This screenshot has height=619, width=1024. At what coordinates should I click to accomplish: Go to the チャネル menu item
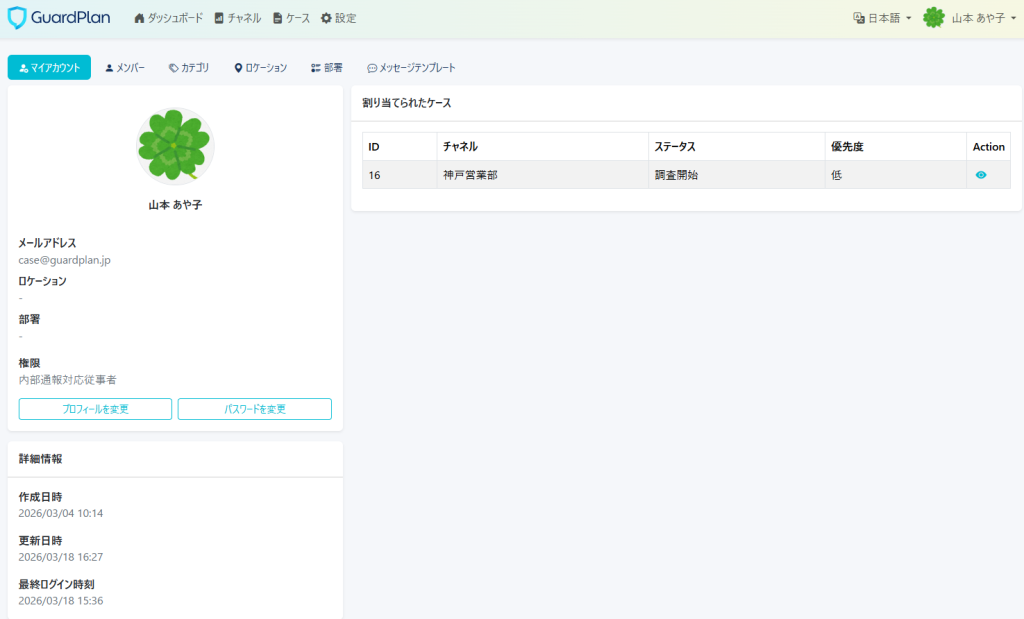[238, 18]
